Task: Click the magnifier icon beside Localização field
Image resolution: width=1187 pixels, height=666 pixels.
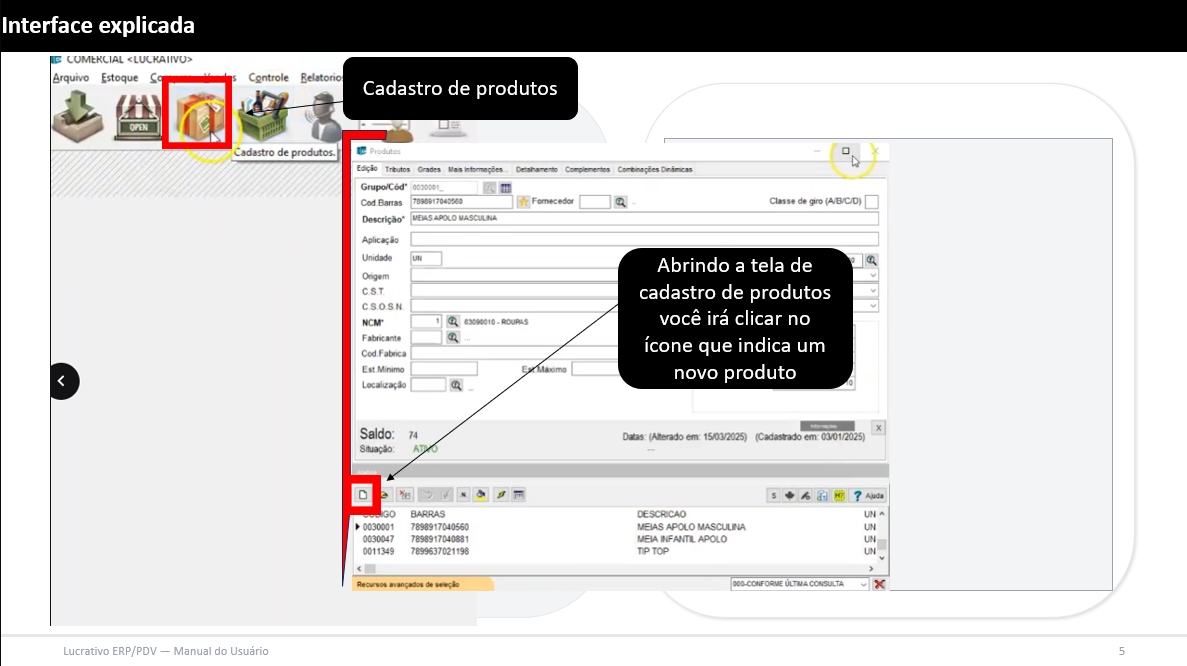Action: click(456, 385)
